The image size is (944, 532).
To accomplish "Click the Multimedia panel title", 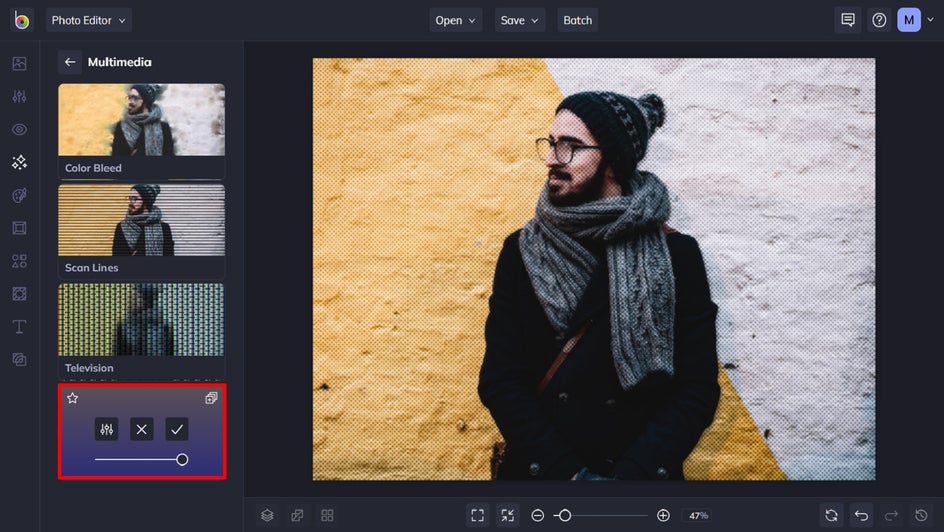I will (120, 62).
